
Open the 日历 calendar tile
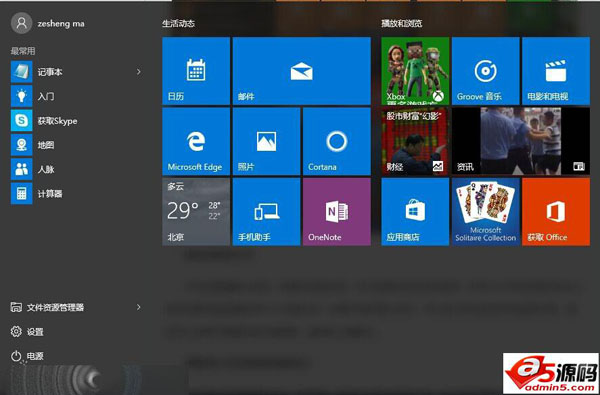pyautogui.click(x=196, y=71)
